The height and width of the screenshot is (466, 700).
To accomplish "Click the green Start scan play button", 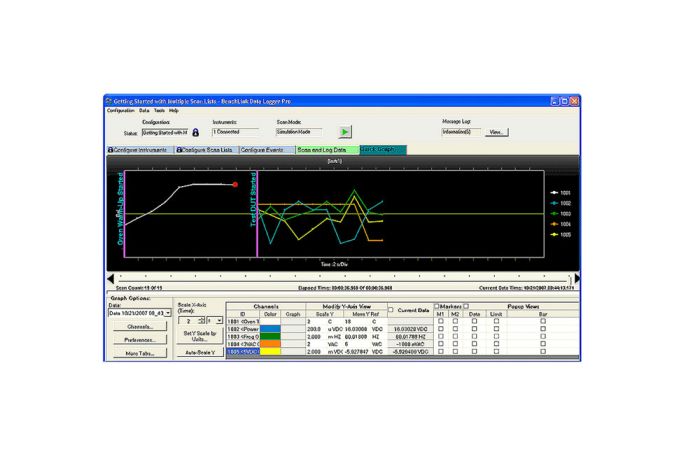I will 345,132.
